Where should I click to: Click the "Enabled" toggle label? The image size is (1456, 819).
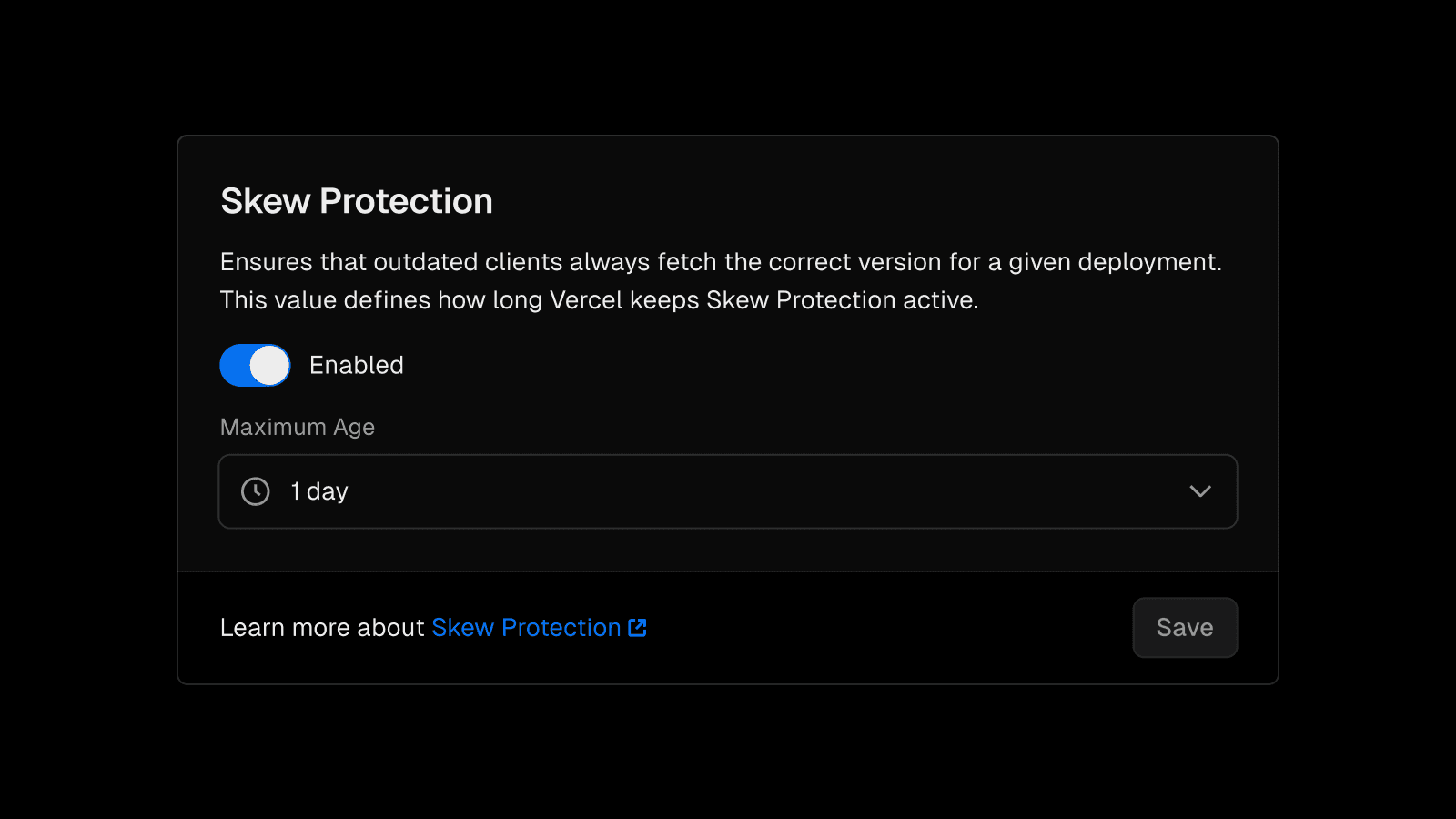[x=356, y=366]
